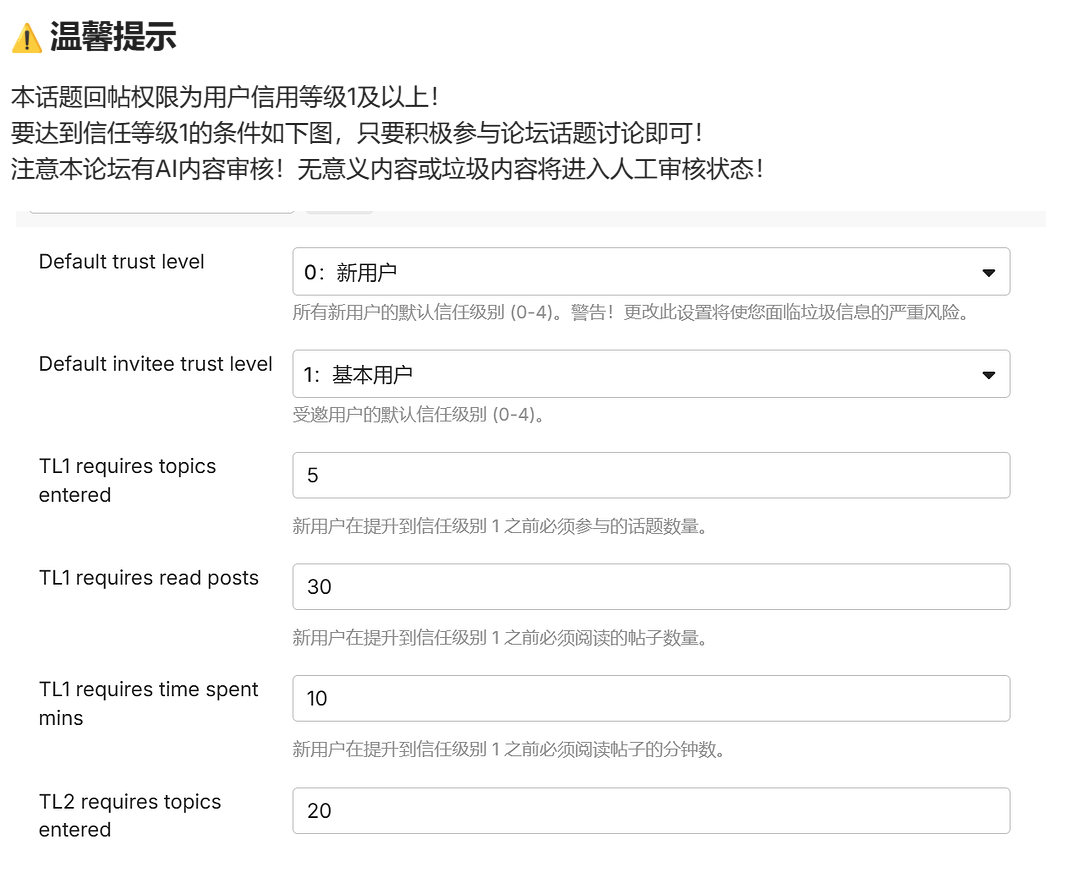Click the warning triangle icon beside 温馨提示
1089x888 pixels.
pyautogui.click(x=26, y=39)
